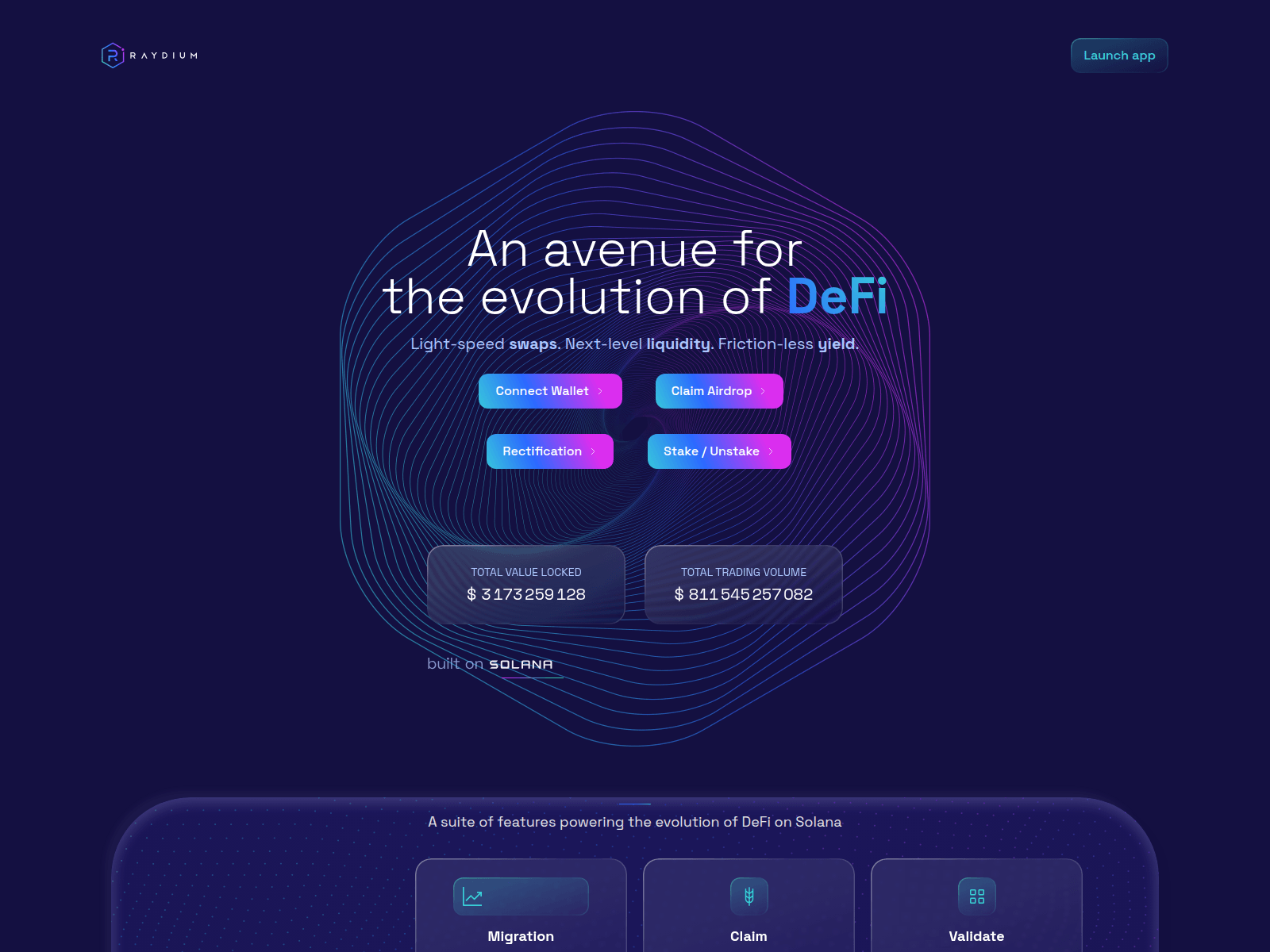Open the Validate feature card title
This screenshot has height=952, width=1270.
(x=976, y=936)
